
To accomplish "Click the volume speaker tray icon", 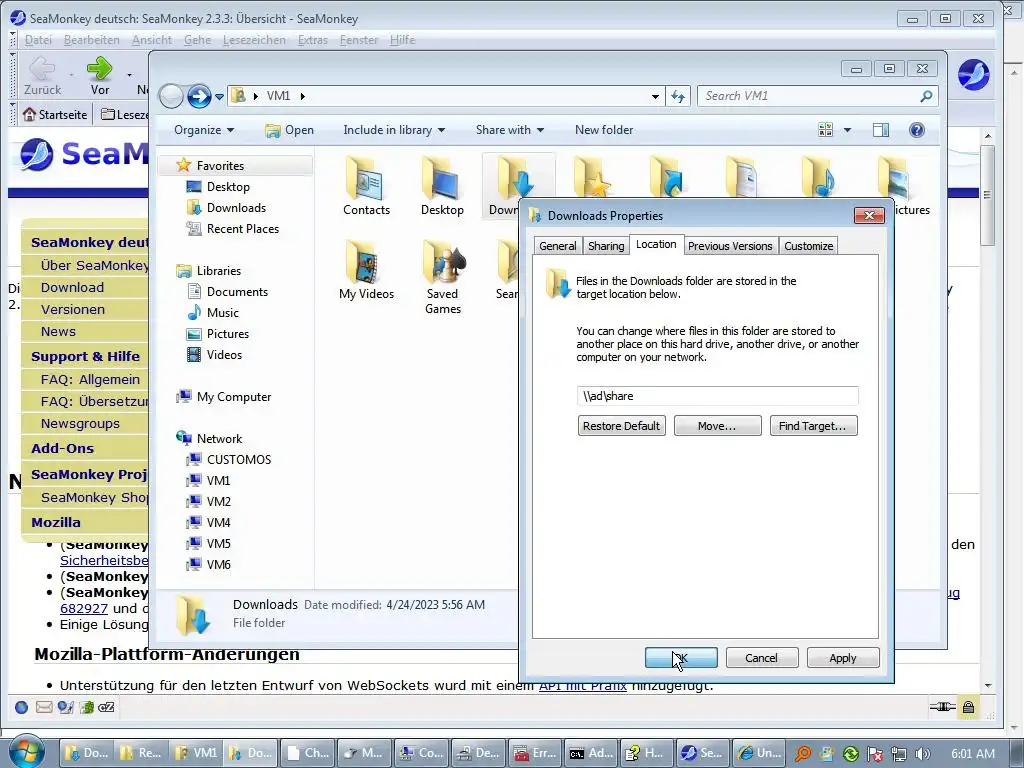I will 923,754.
